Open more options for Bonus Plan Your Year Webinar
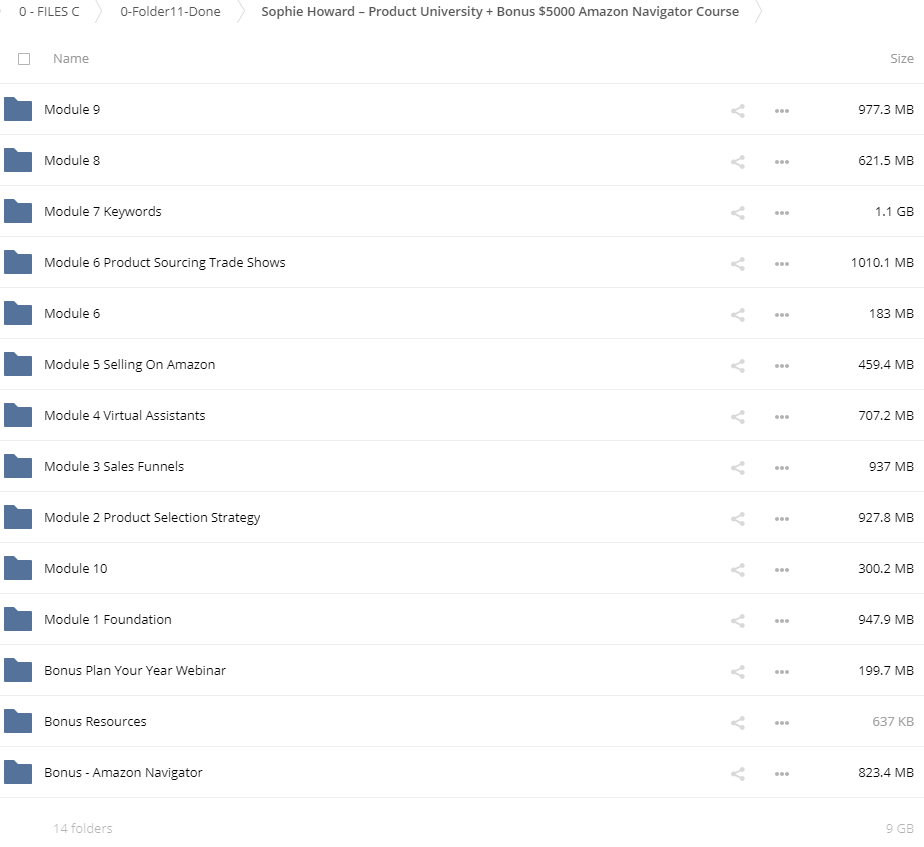 click(782, 672)
